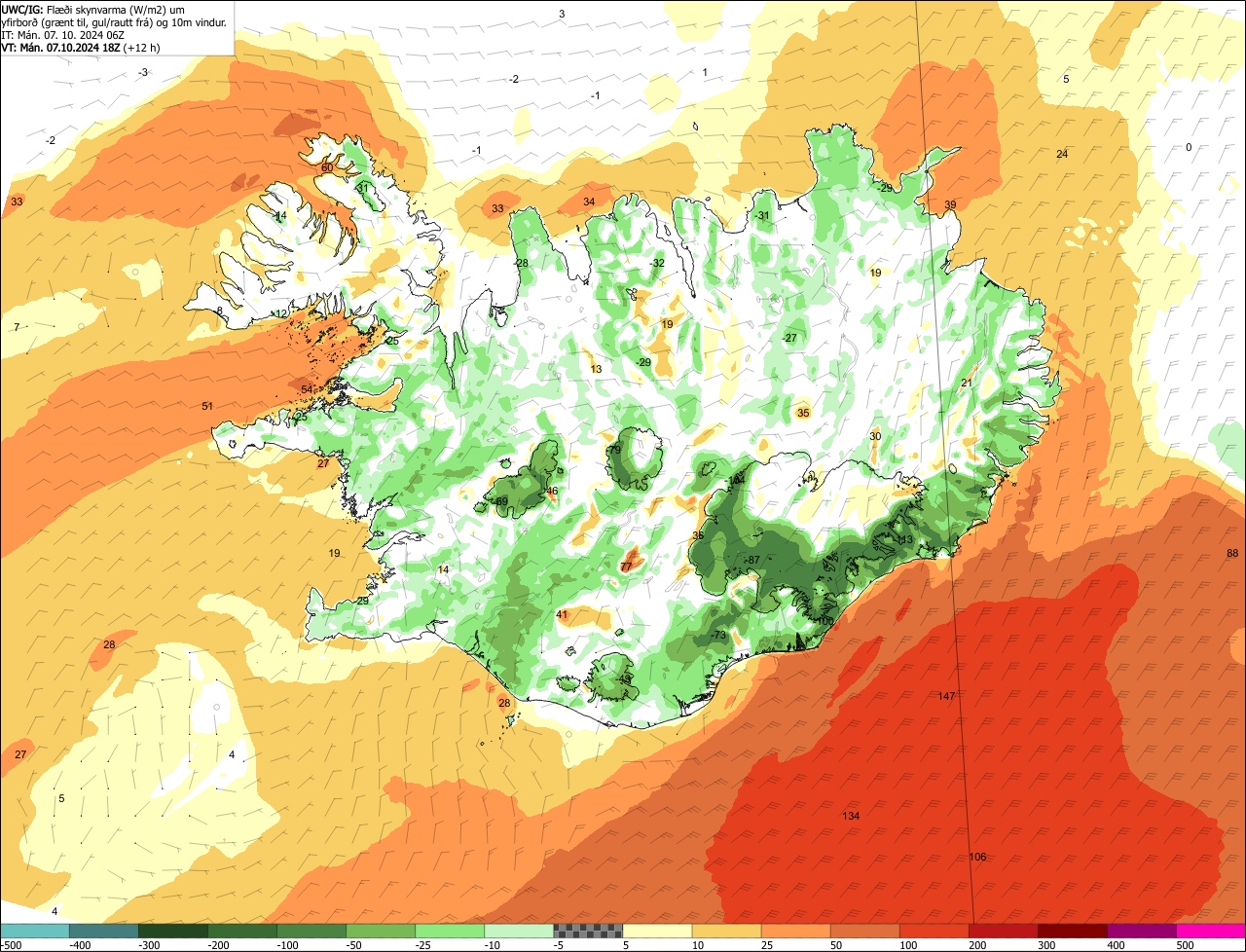Image resolution: width=1246 pixels, height=952 pixels.
Task: Click the value '-87' on the glacier
Action: pos(751,560)
